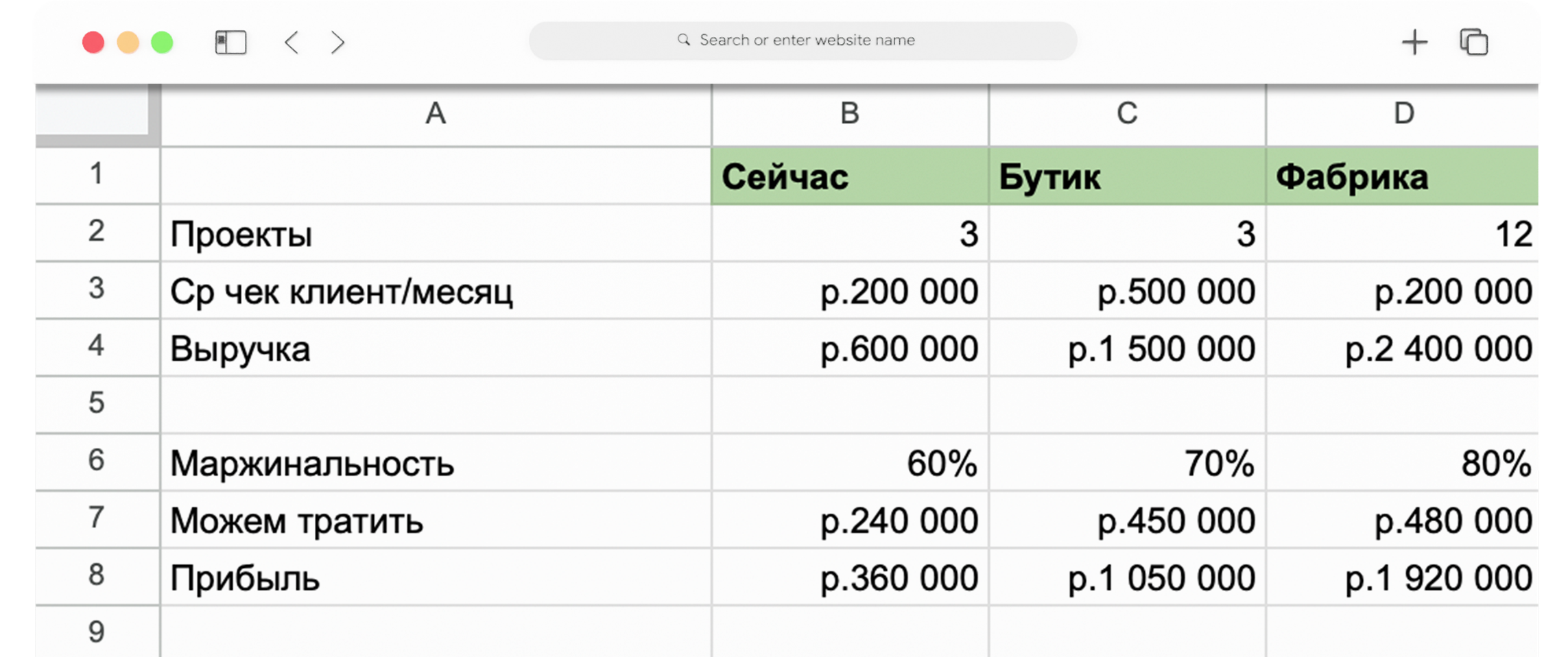Show tab overview icon
The height and width of the screenshot is (657, 1568).
[1473, 43]
